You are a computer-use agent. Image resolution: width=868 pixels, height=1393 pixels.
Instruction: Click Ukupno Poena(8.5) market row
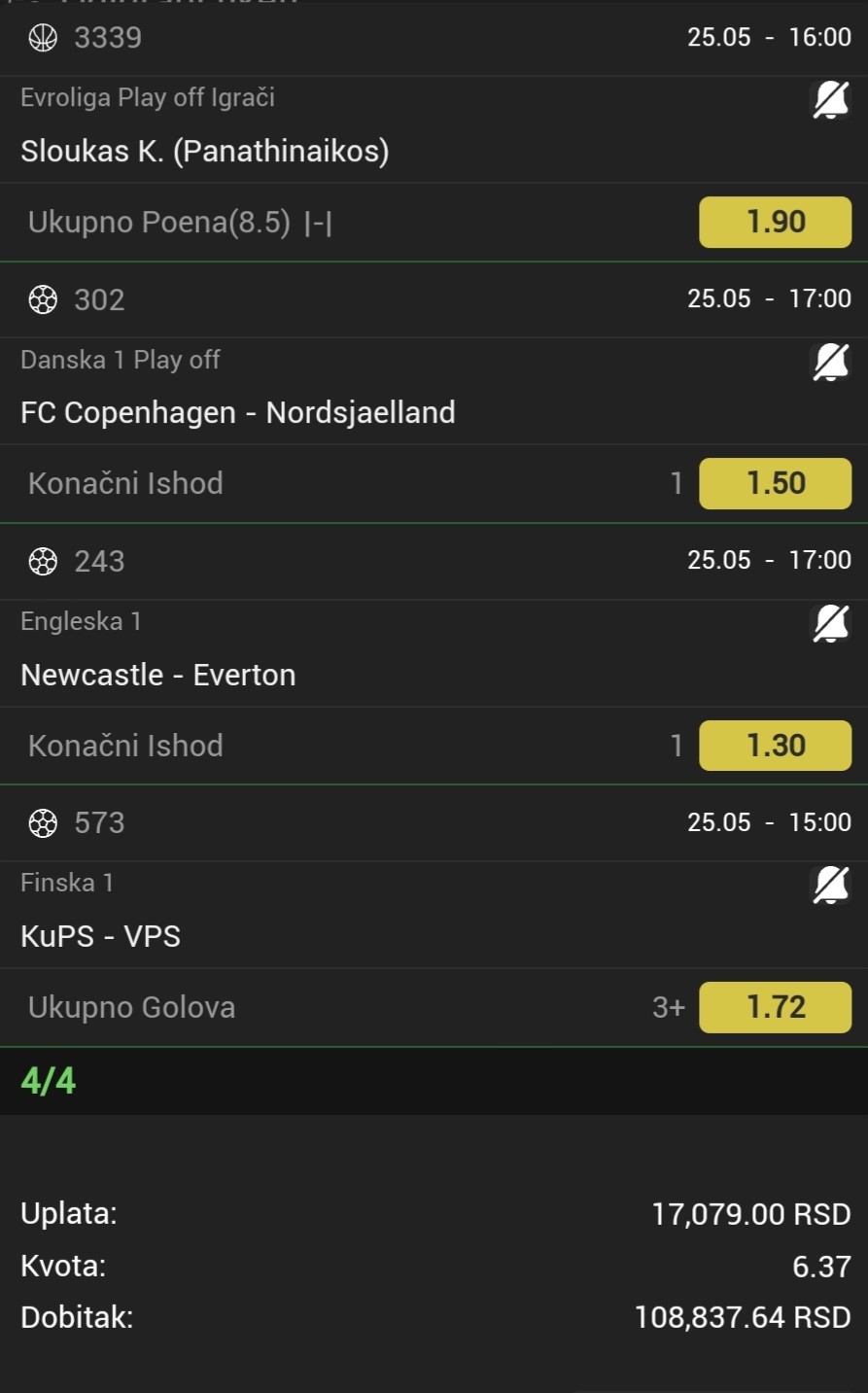[434, 222]
